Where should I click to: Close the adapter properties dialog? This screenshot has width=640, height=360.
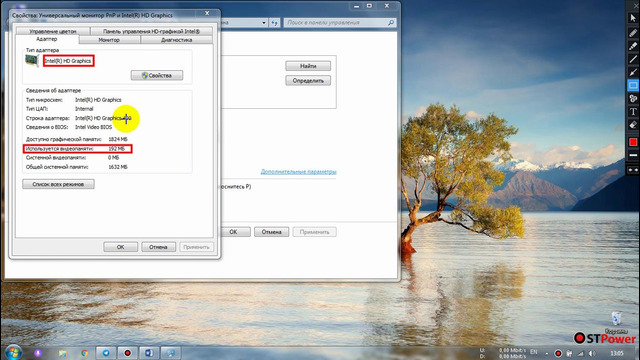tap(207, 13)
